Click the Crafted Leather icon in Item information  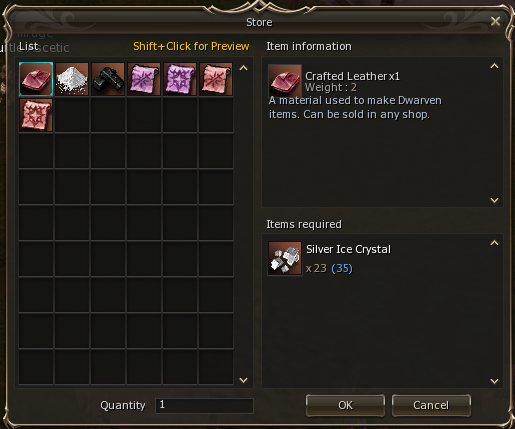click(285, 81)
